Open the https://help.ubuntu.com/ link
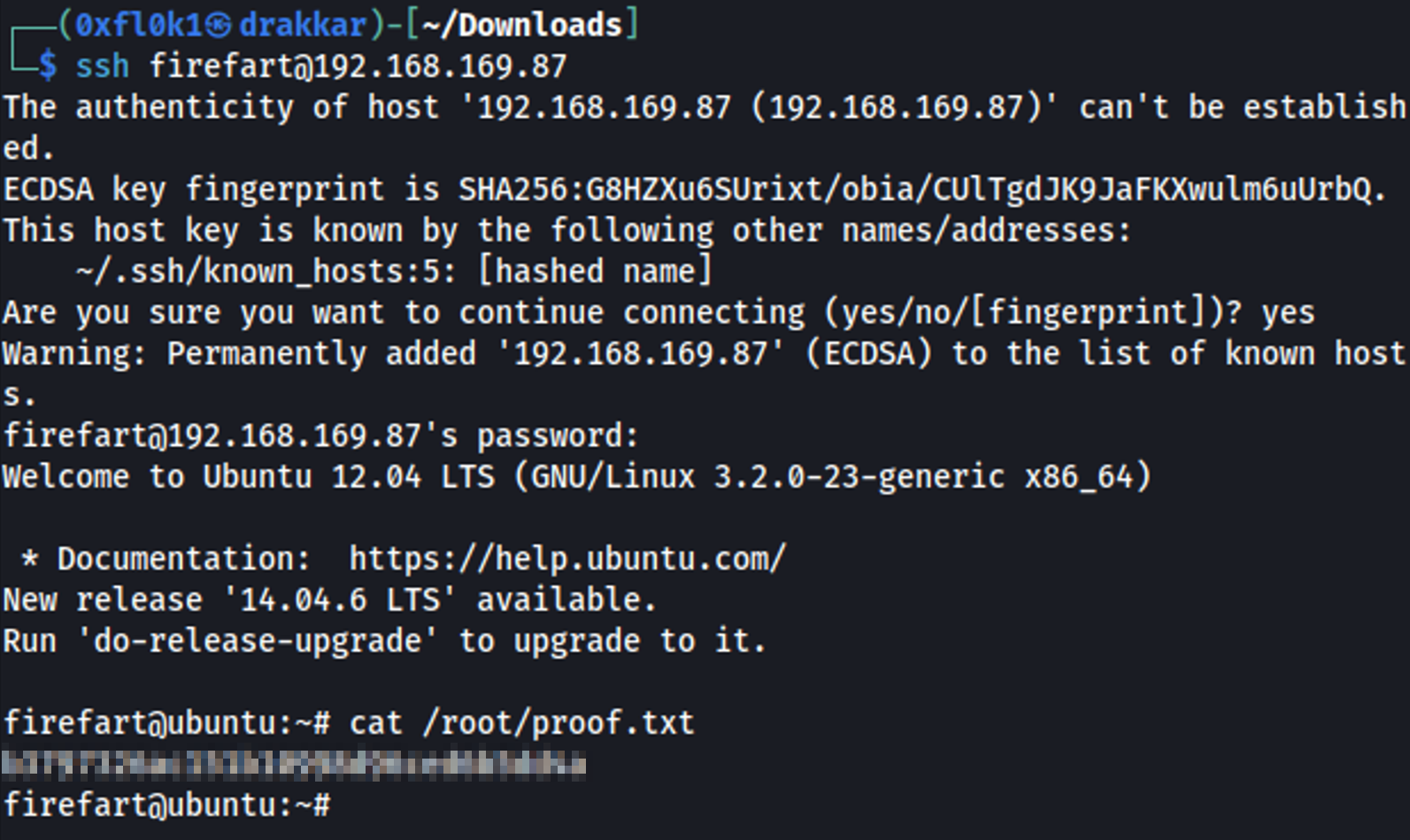The width and height of the screenshot is (1410, 840). point(567,559)
